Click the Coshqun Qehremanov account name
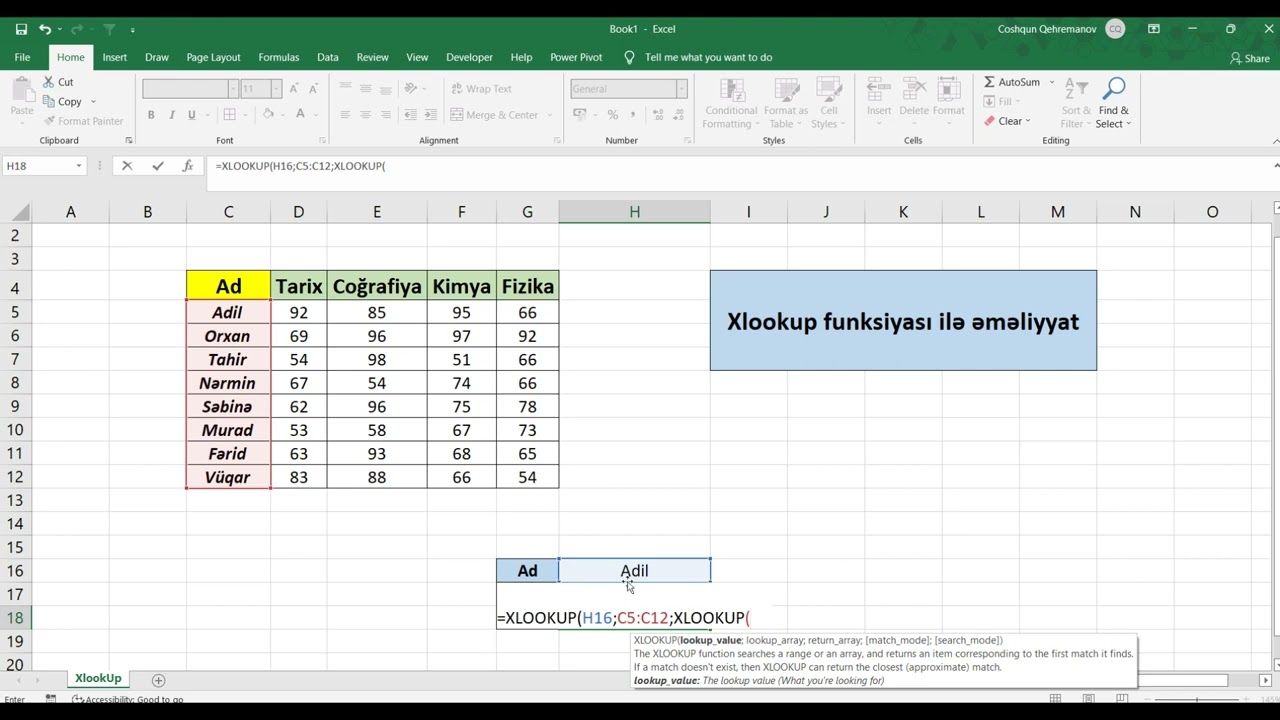This screenshot has width=1280, height=720. pyautogui.click(x=1046, y=29)
